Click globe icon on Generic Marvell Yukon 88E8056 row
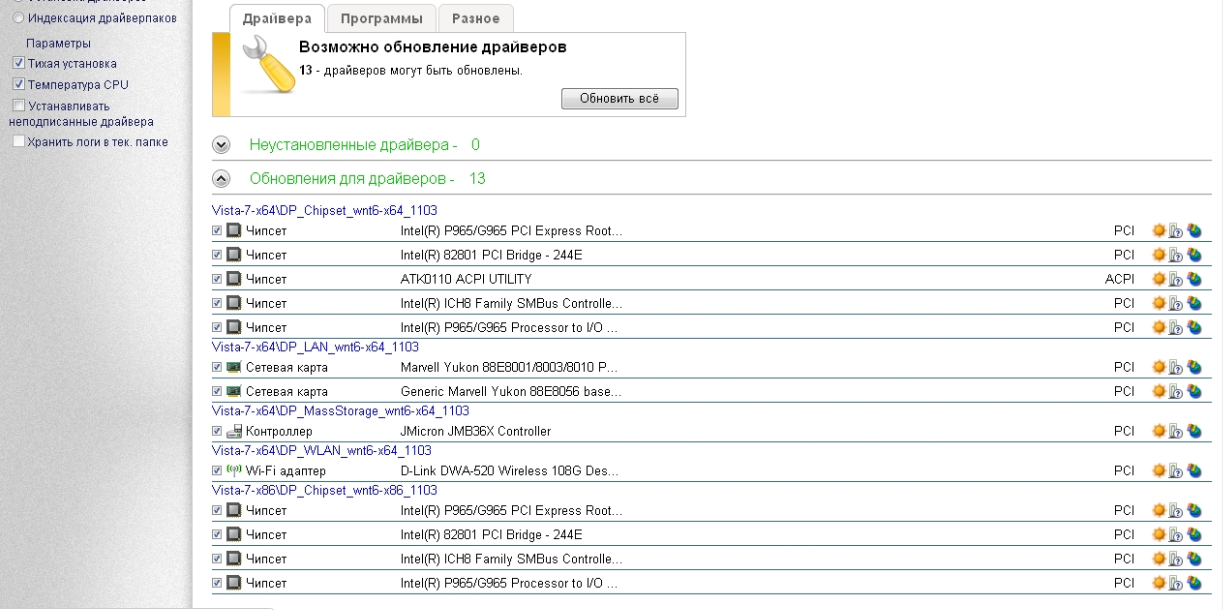 1193,391
